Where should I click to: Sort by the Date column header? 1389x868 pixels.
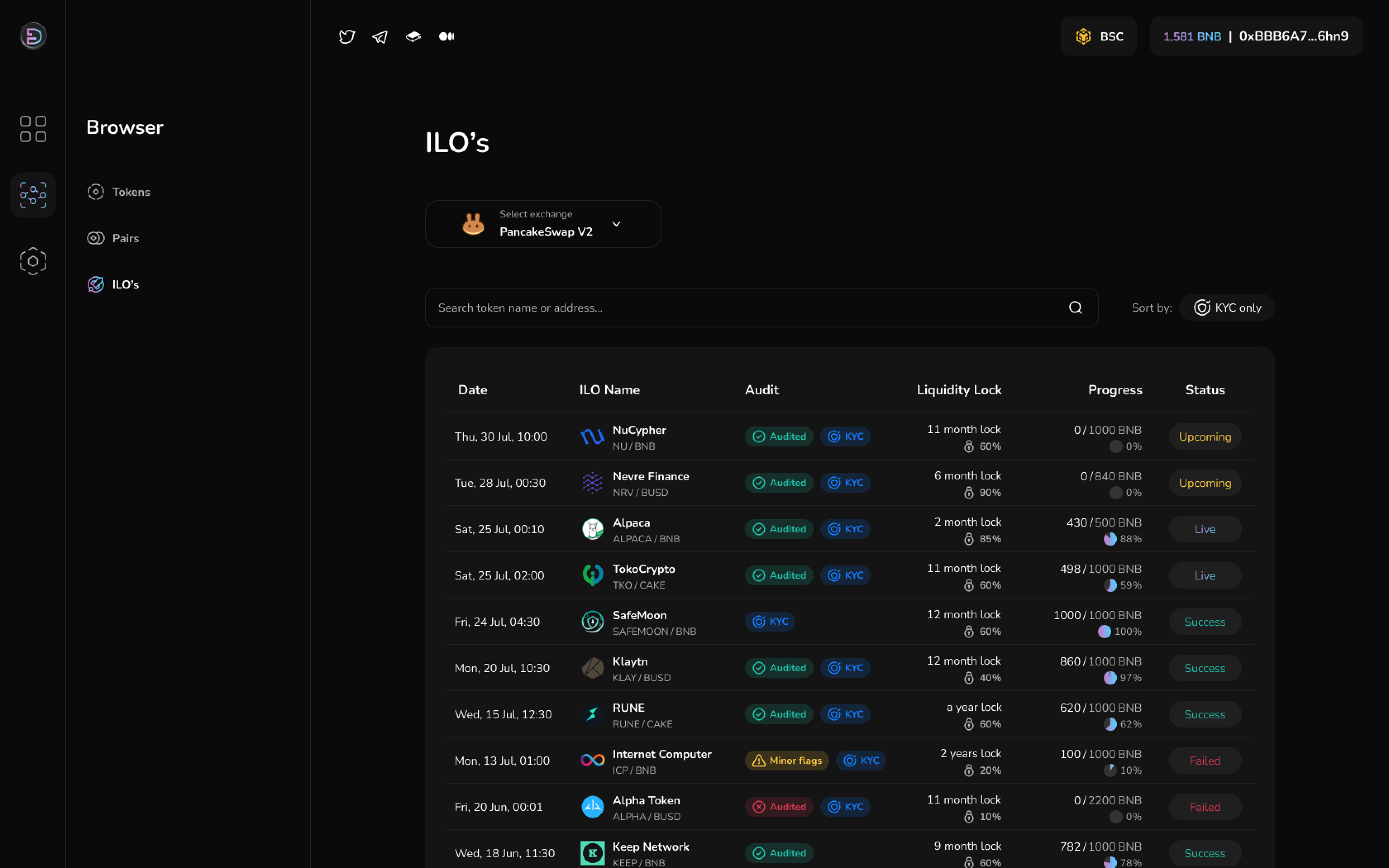pyautogui.click(x=473, y=390)
